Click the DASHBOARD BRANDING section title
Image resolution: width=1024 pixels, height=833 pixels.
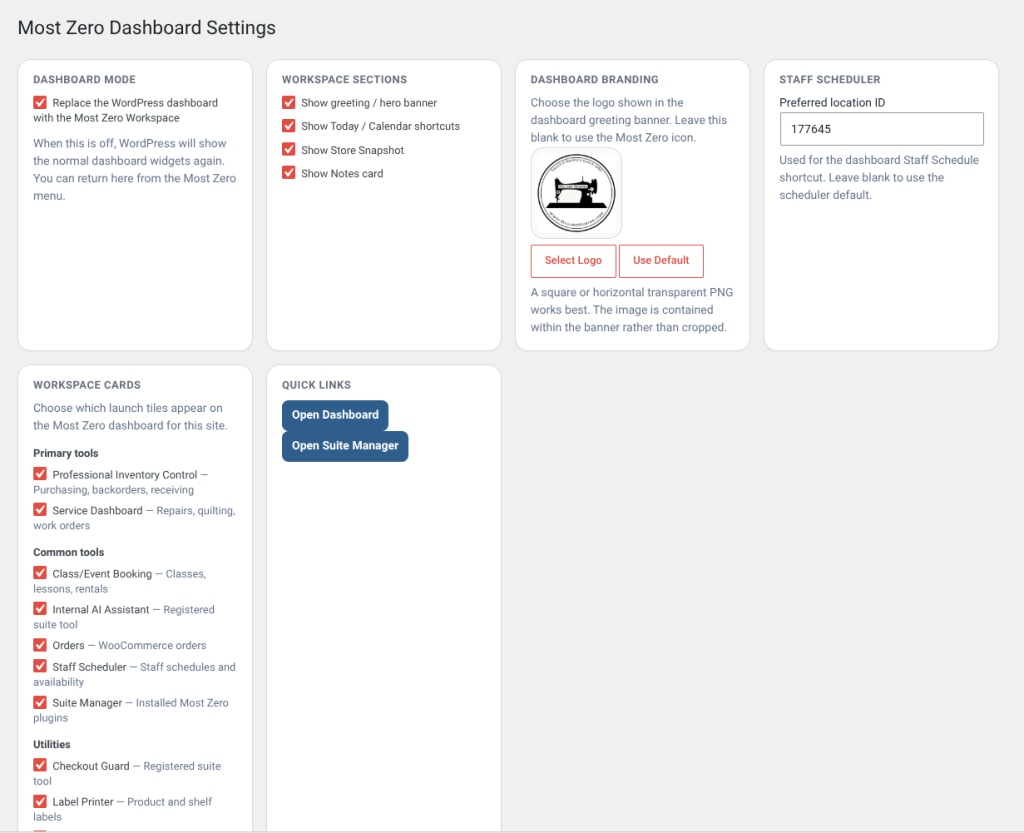pyautogui.click(x=594, y=80)
